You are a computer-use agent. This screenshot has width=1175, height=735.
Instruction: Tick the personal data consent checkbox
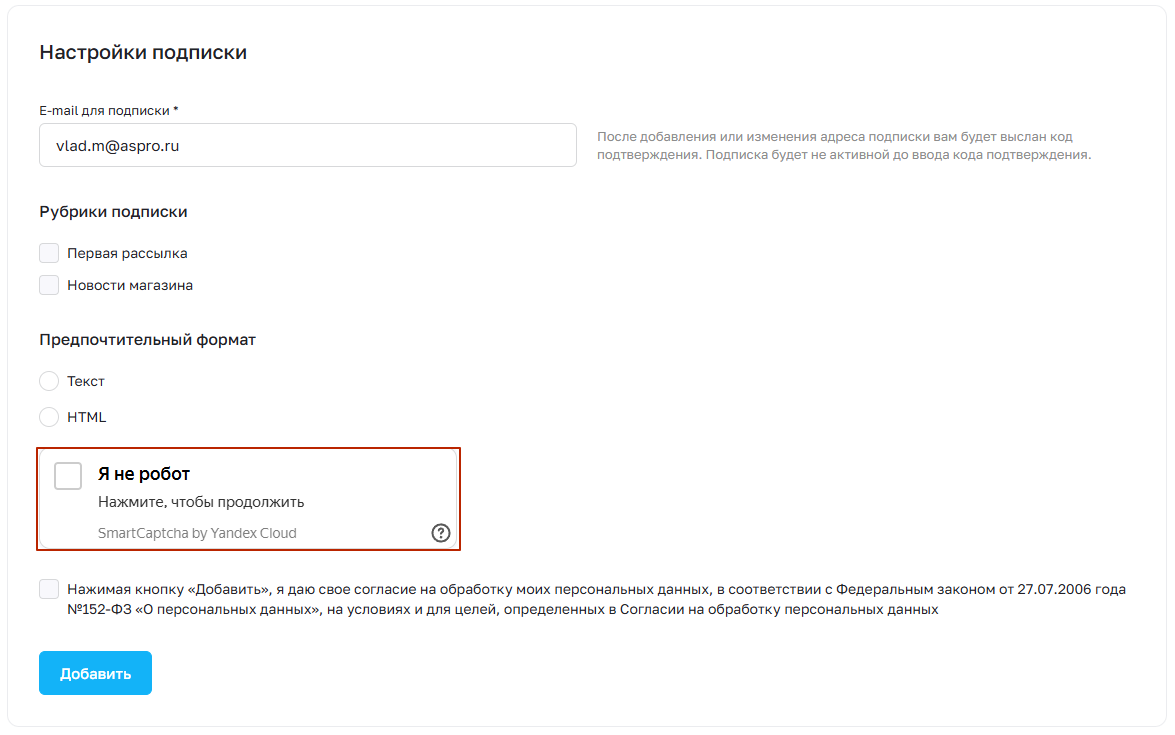pyautogui.click(x=49, y=589)
